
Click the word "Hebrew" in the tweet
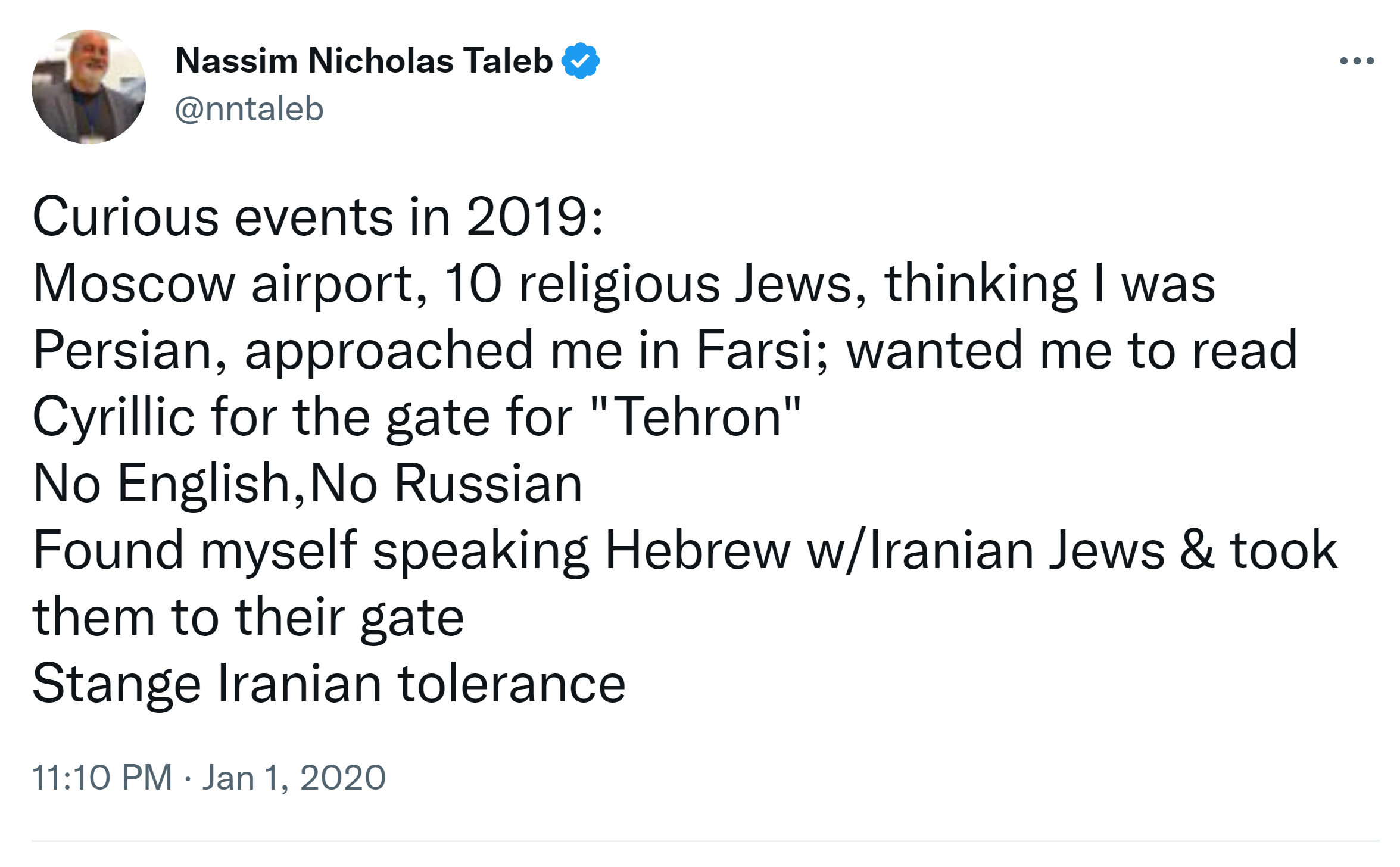pos(697,551)
